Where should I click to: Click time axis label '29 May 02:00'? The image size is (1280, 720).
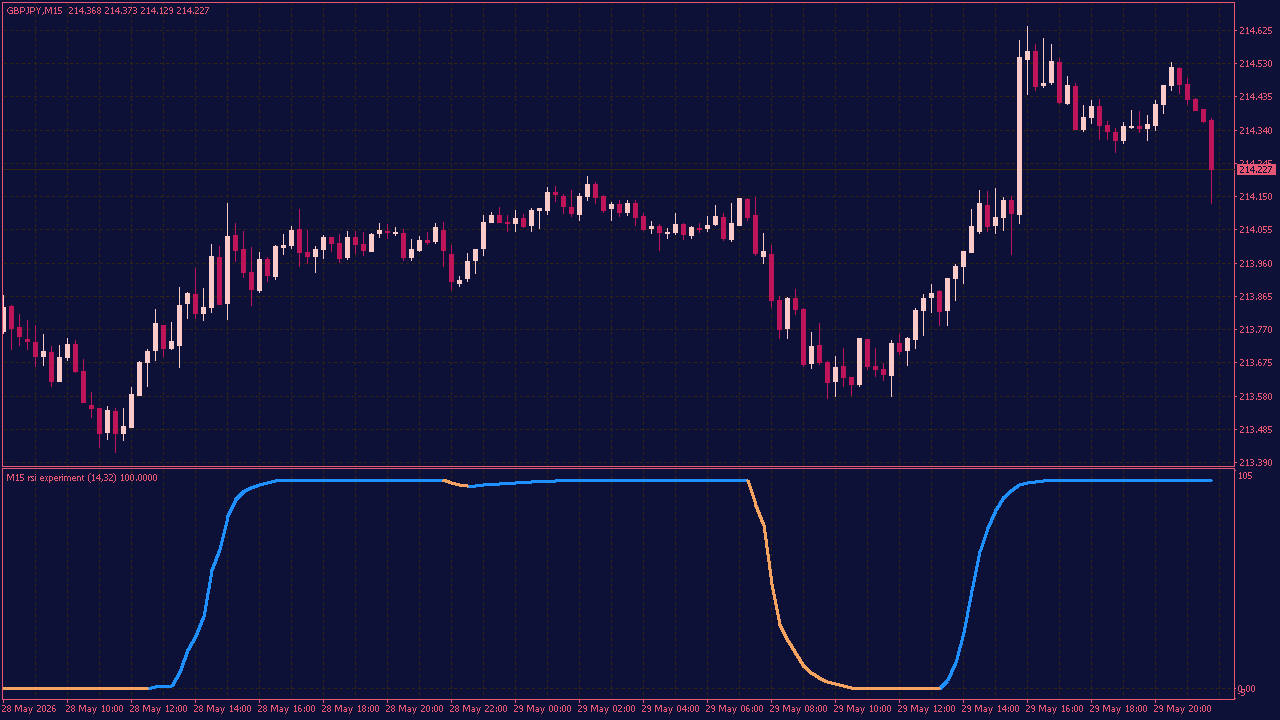click(607, 709)
